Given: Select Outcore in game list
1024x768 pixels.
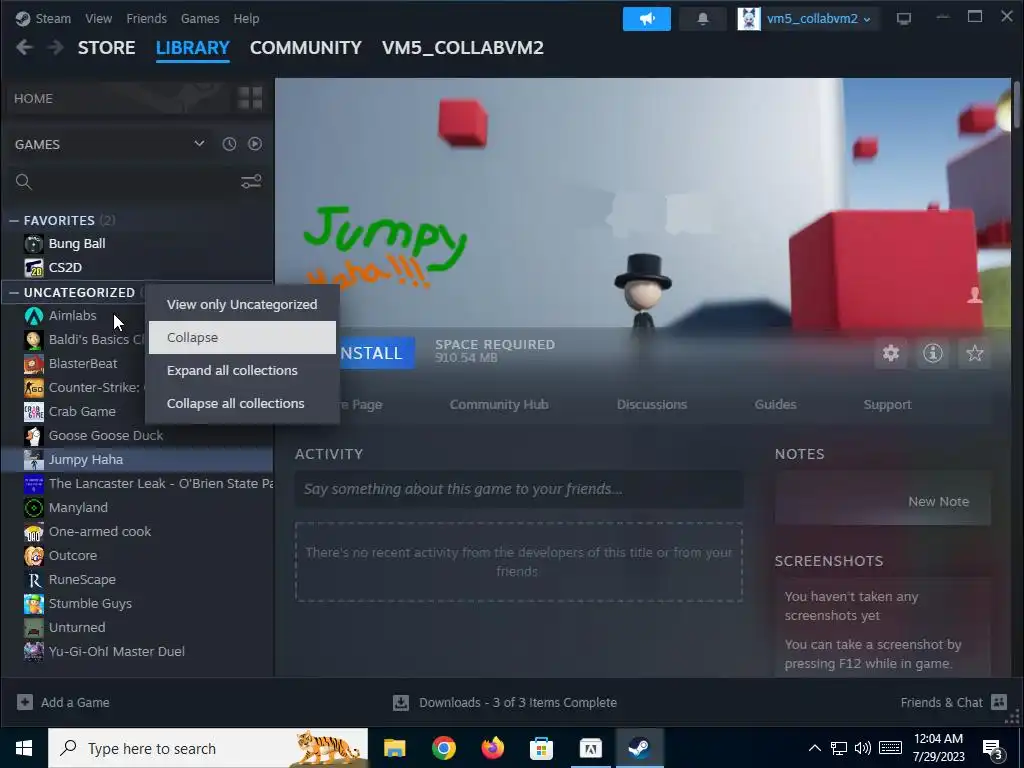Looking at the screenshot, I should click(137, 556).
